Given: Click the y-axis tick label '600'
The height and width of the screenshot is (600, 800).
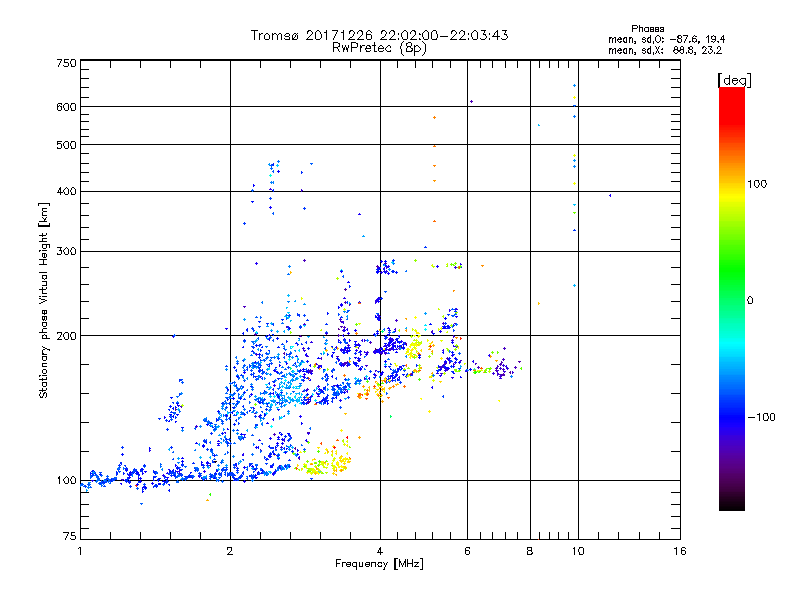Looking at the screenshot, I should pyautogui.click(x=66, y=107).
